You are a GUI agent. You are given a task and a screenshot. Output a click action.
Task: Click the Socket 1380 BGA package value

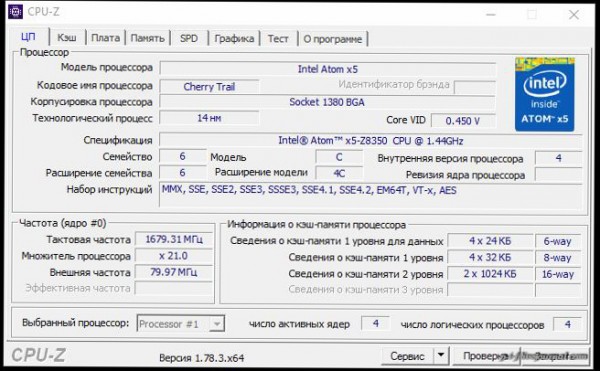point(327,102)
